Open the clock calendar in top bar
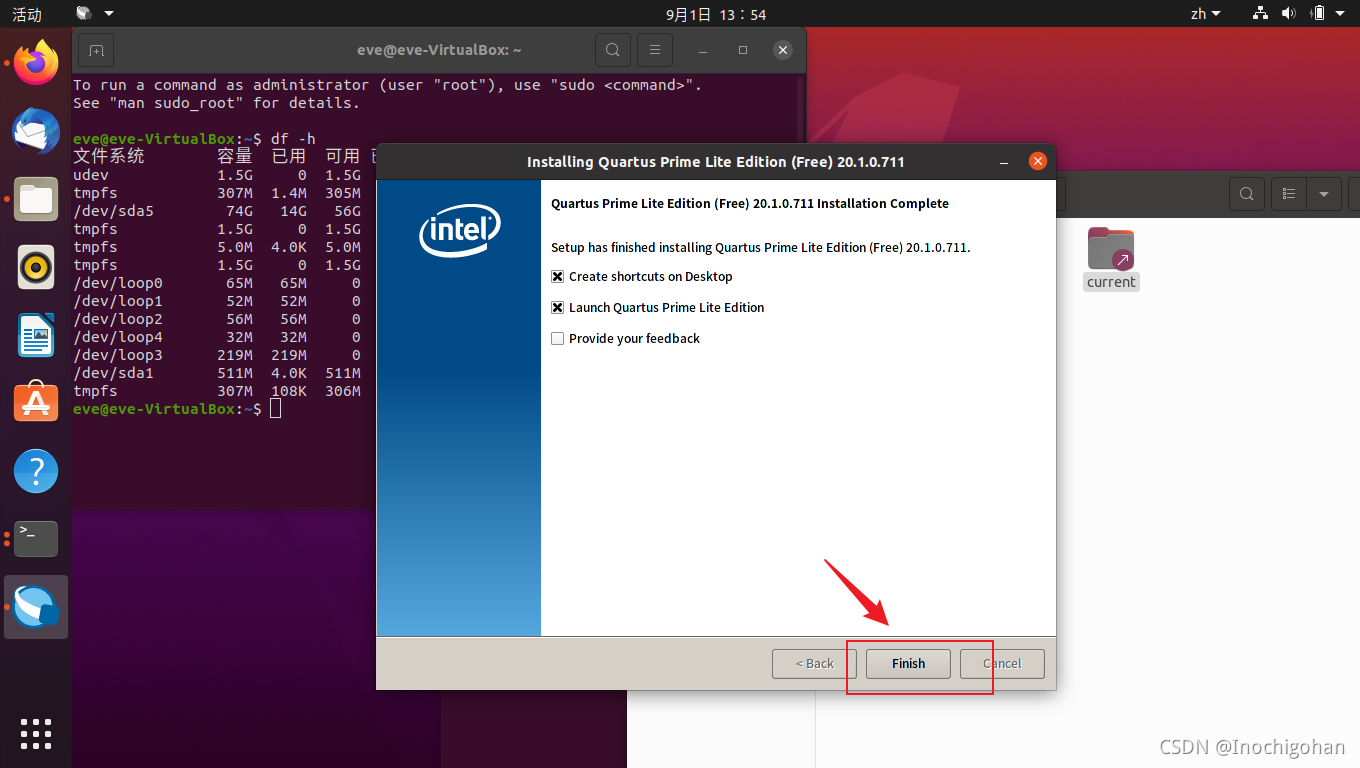This screenshot has width=1360, height=768. [x=716, y=14]
